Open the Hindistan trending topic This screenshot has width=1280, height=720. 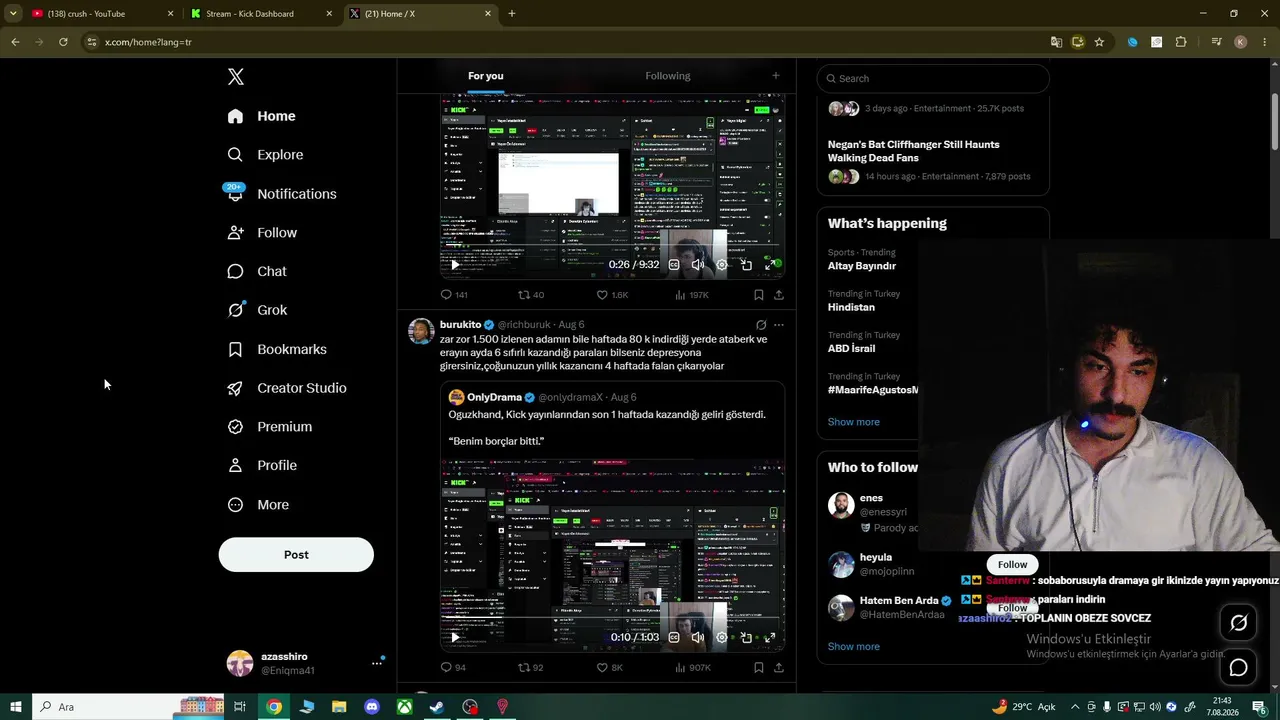point(851,307)
